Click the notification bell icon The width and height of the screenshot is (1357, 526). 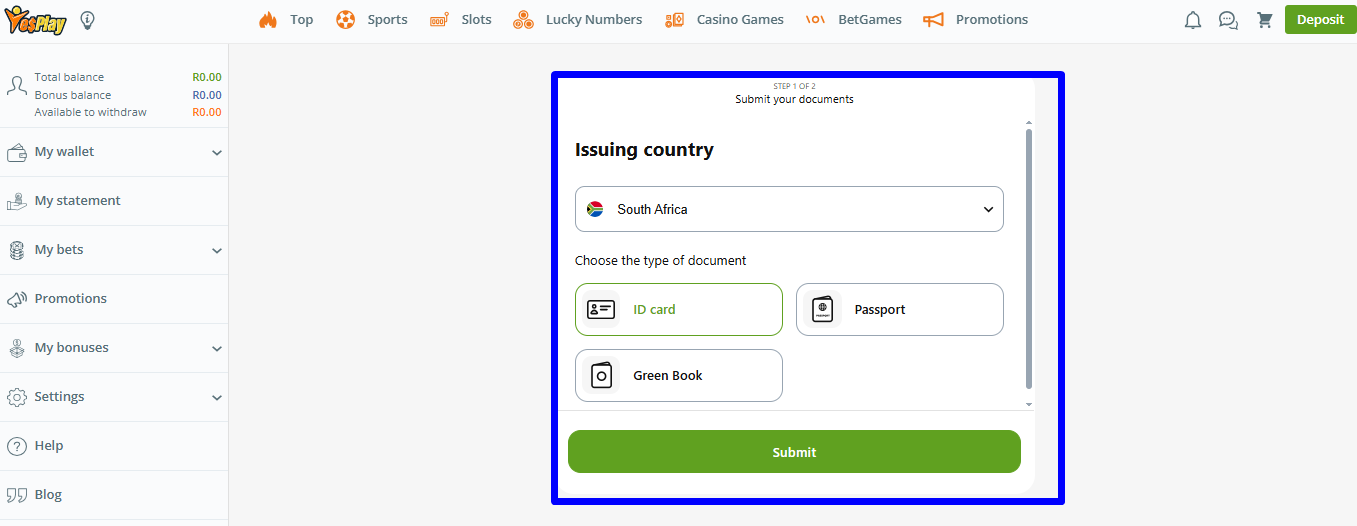pos(1192,20)
